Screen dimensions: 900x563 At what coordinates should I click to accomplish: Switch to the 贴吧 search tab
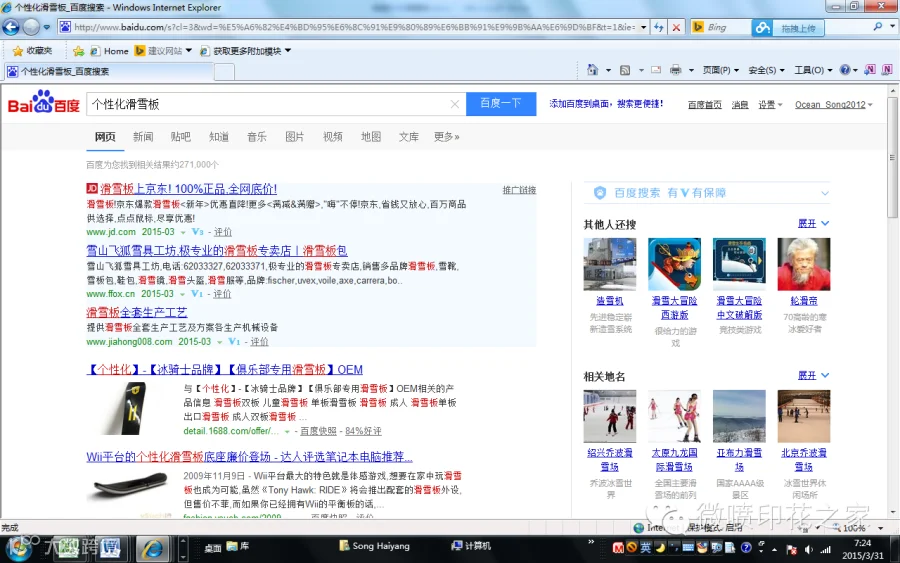[180, 137]
